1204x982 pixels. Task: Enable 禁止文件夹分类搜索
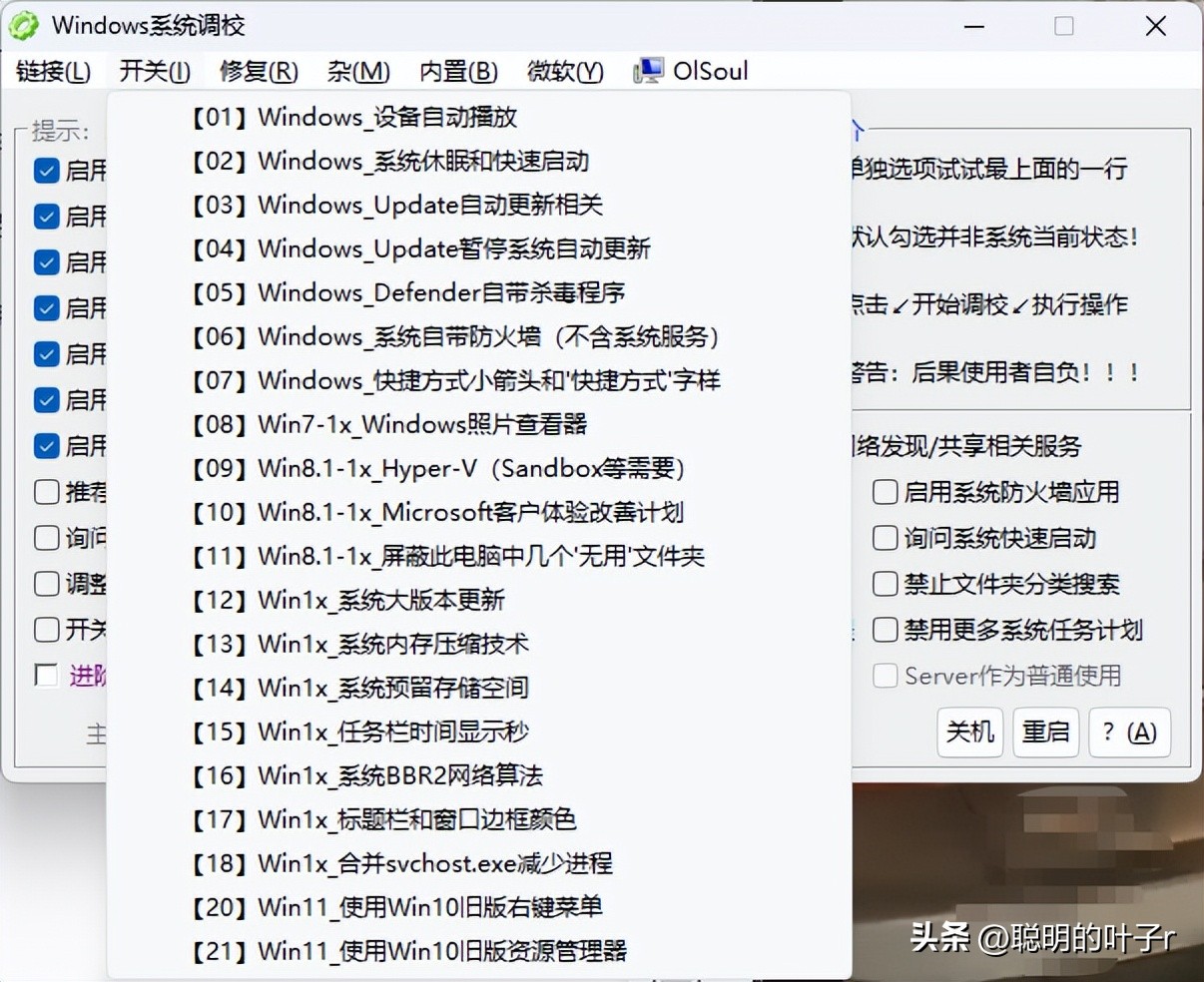(x=884, y=584)
